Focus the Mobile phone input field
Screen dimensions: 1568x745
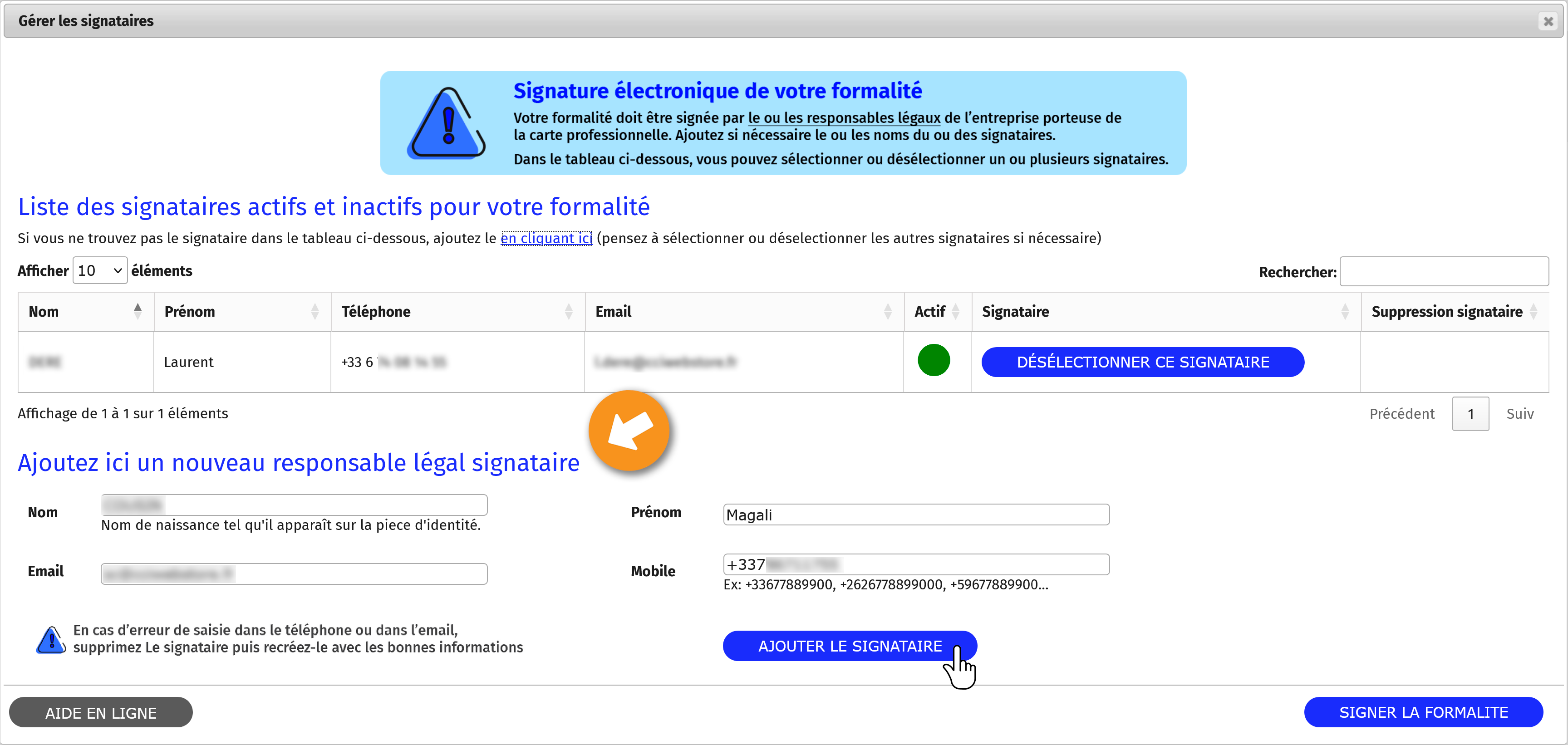pyautogui.click(x=916, y=564)
